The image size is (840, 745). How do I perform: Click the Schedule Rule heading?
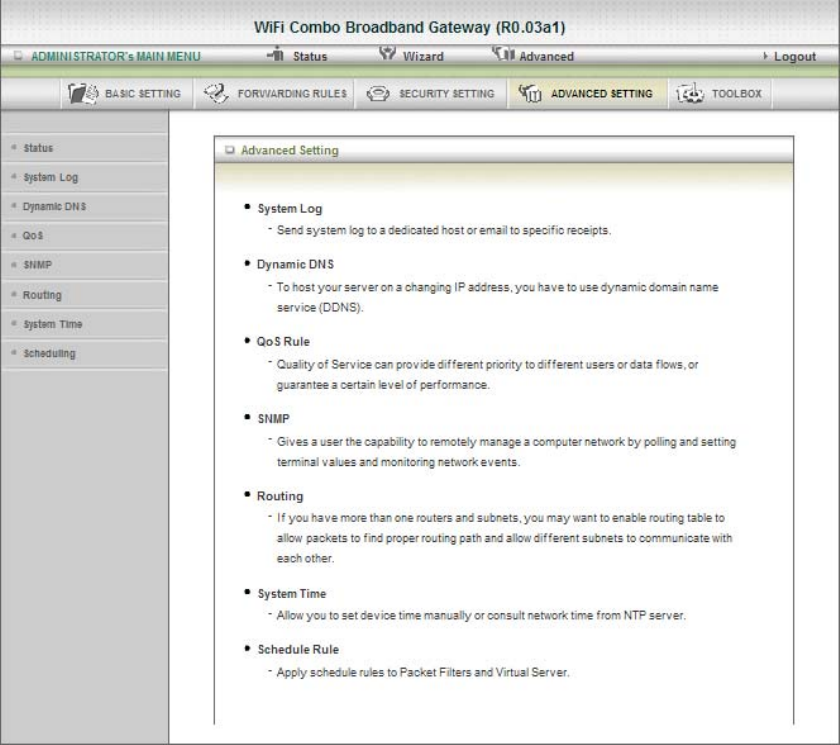[x=298, y=649]
